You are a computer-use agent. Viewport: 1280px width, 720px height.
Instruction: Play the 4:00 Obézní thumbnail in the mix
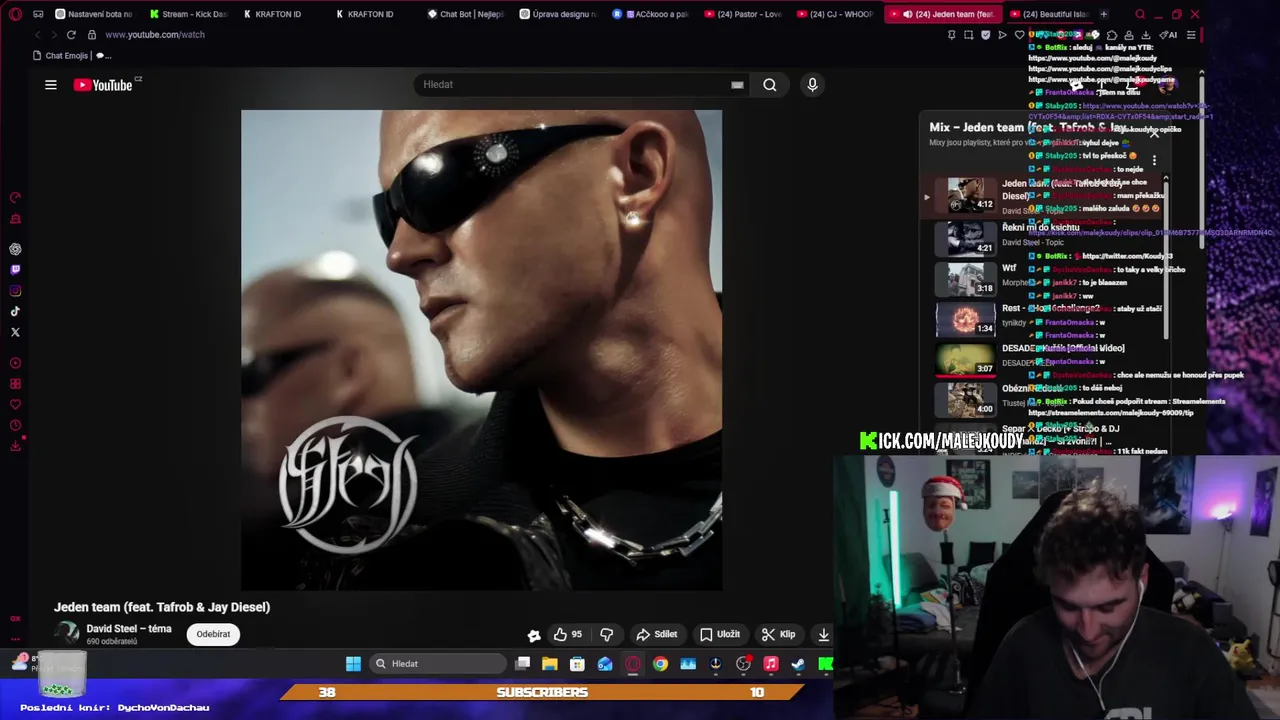(x=965, y=400)
